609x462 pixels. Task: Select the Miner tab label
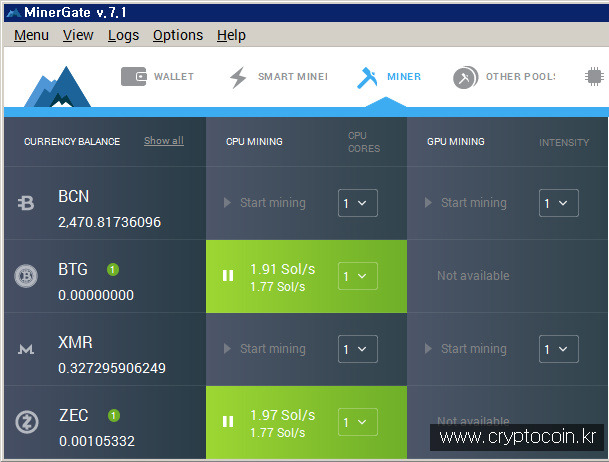coord(404,76)
